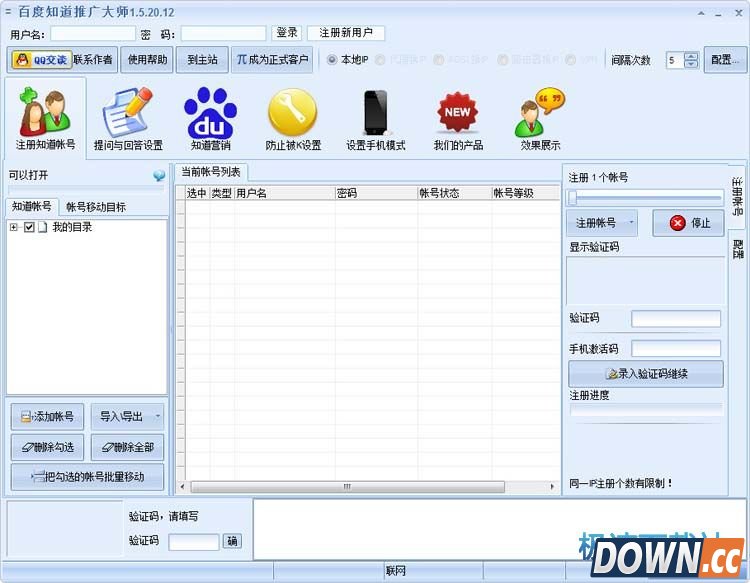Toggle the 我的目录 checkbox
Image resolution: width=750 pixels, height=583 pixels.
[29, 228]
